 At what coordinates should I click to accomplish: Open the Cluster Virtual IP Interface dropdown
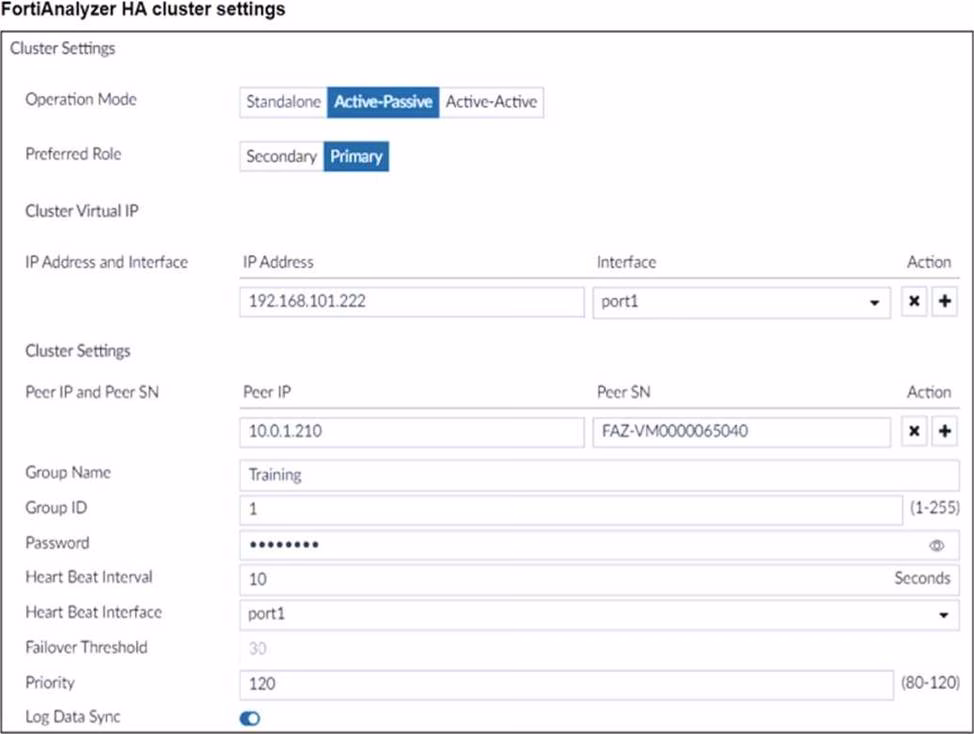coord(740,302)
